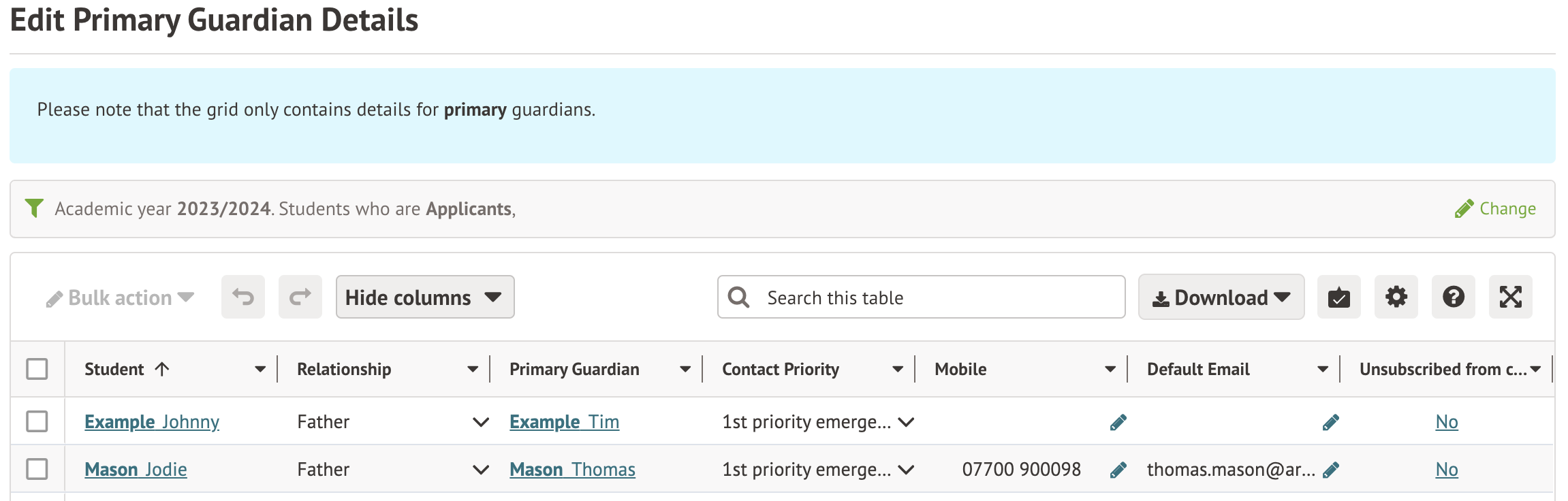Screen dimensions: 1568x501
Task: Click the undo arrow icon
Action: 243,297
